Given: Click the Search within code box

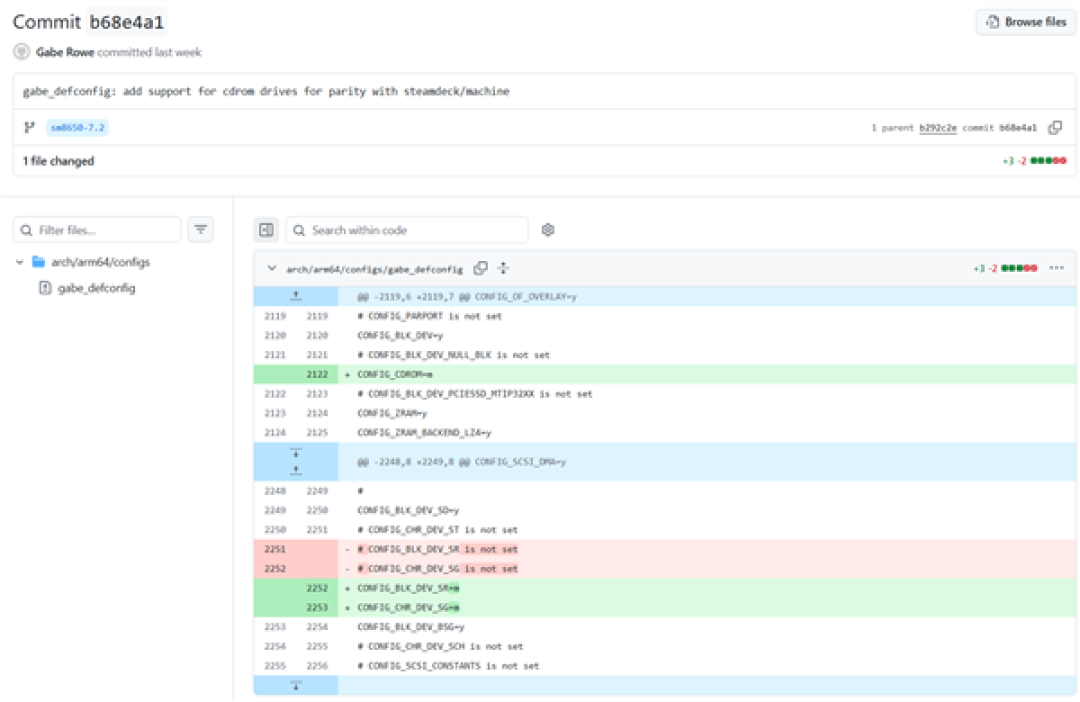Looking at the screenshot, I should tap(407, 230).
